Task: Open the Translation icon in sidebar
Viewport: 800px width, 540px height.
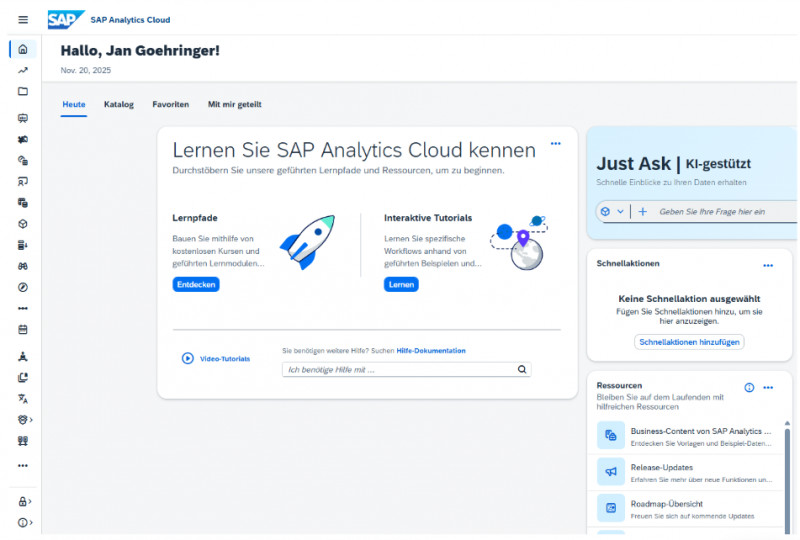Action: point(23,398)
